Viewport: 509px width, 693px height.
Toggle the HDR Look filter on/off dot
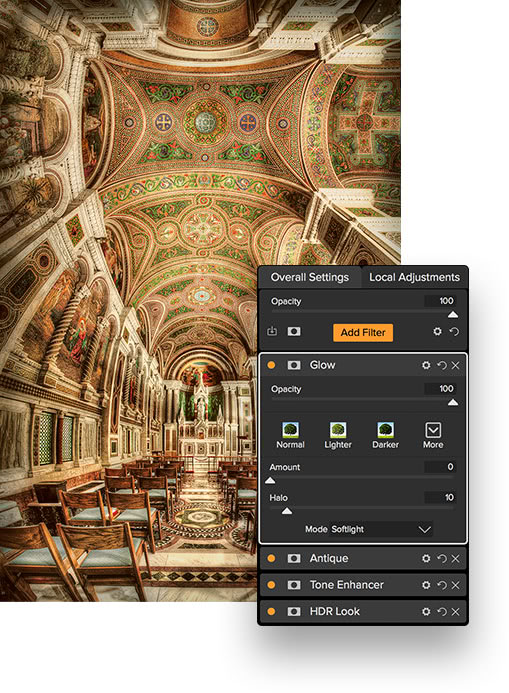click(271, 612)
